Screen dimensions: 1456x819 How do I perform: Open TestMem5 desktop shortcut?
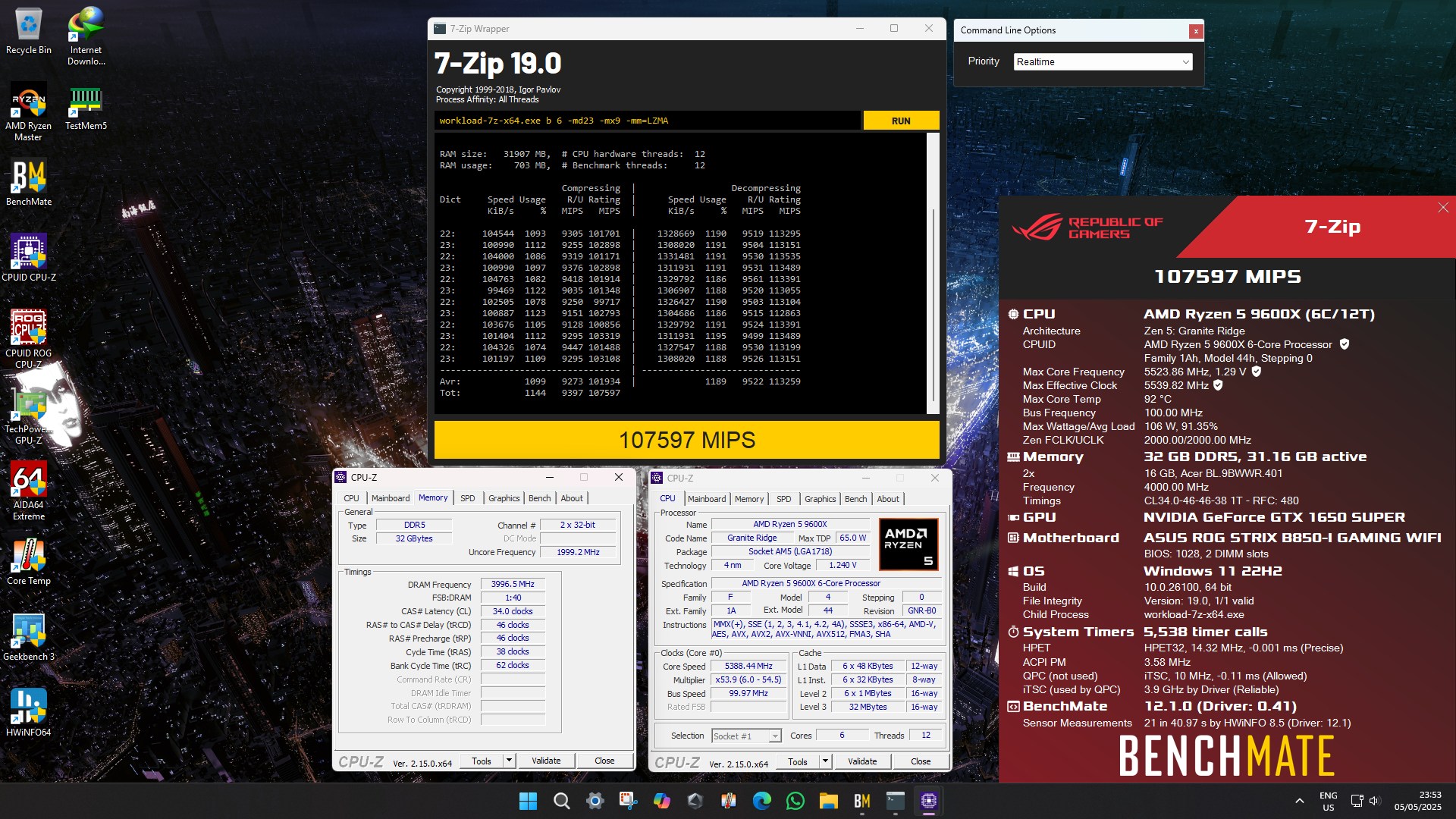[x=86, y=107]
